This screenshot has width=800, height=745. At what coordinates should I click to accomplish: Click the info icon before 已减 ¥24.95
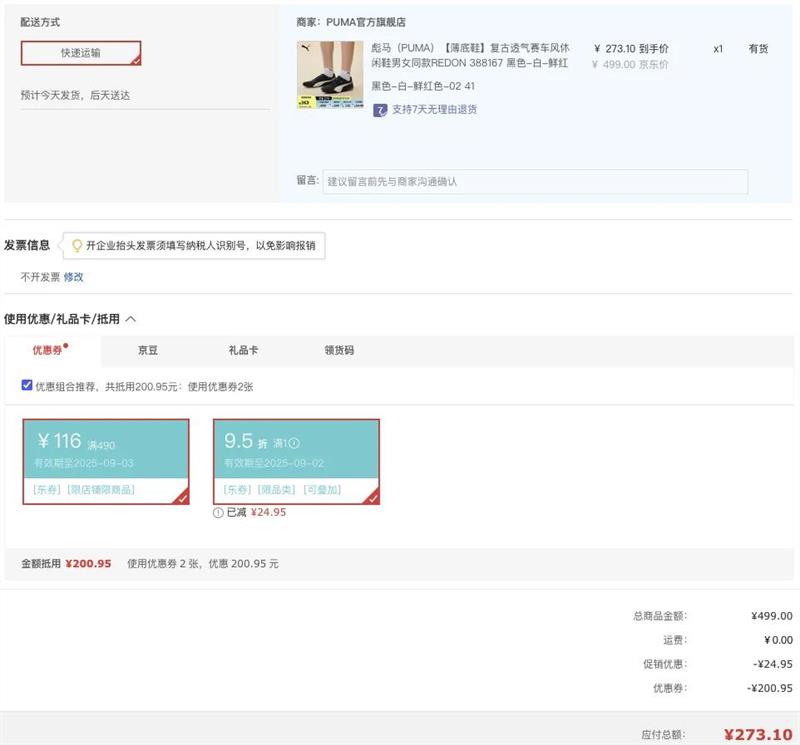(x=218, y=512)
